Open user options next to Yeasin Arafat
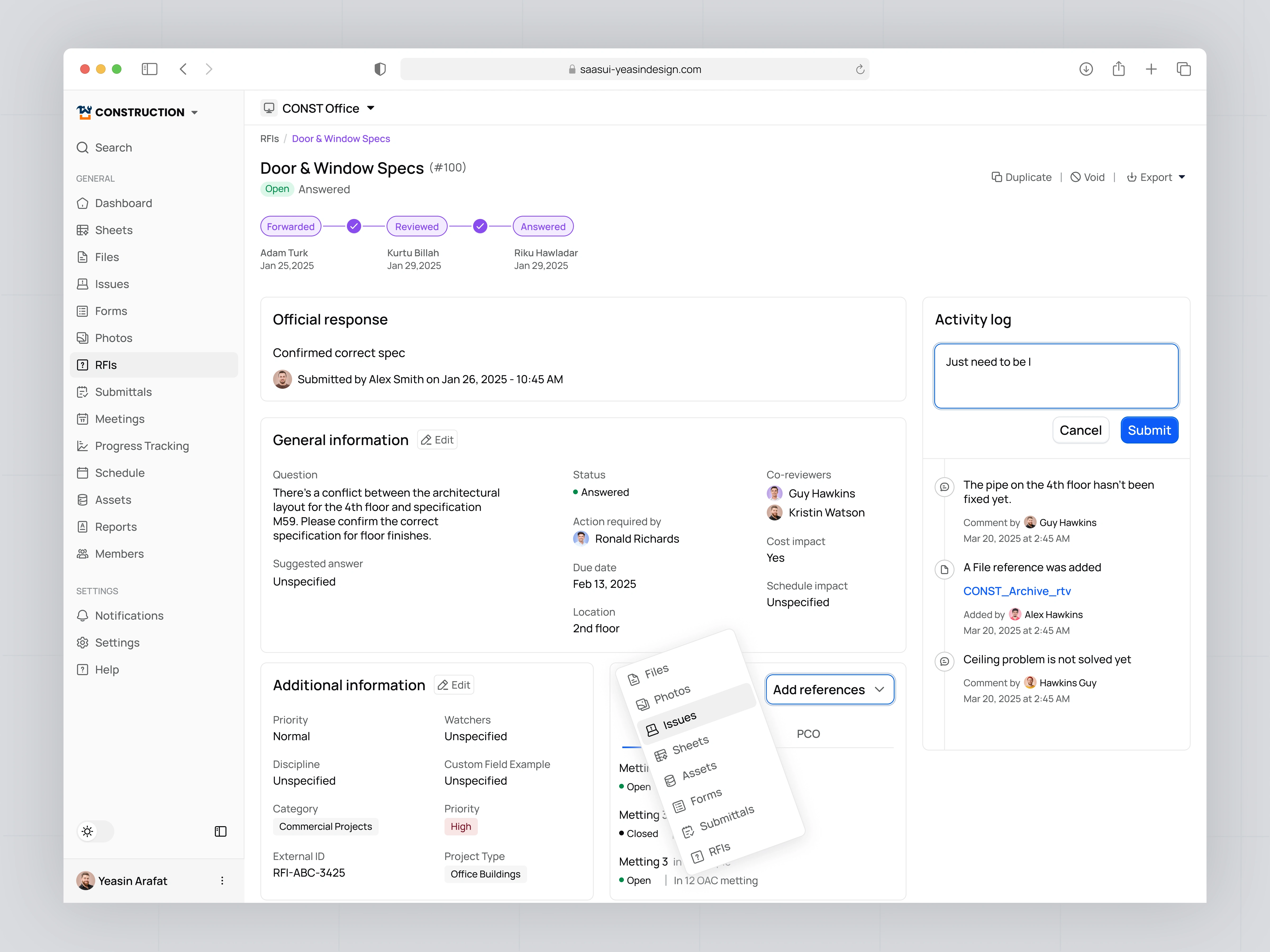 pyautogui.click(x=222, y=881)
